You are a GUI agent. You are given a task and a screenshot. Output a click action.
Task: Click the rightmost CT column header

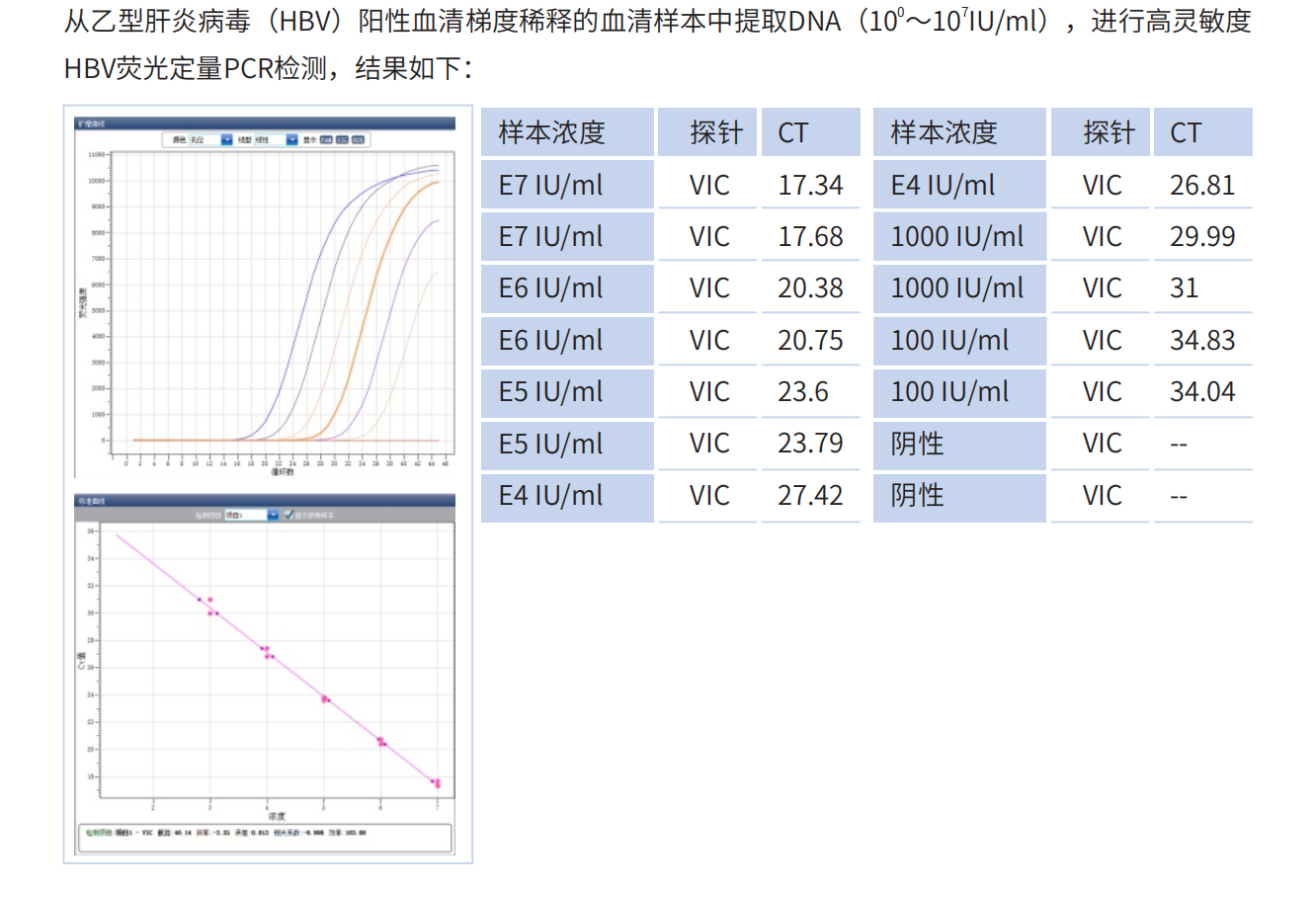1202,132
